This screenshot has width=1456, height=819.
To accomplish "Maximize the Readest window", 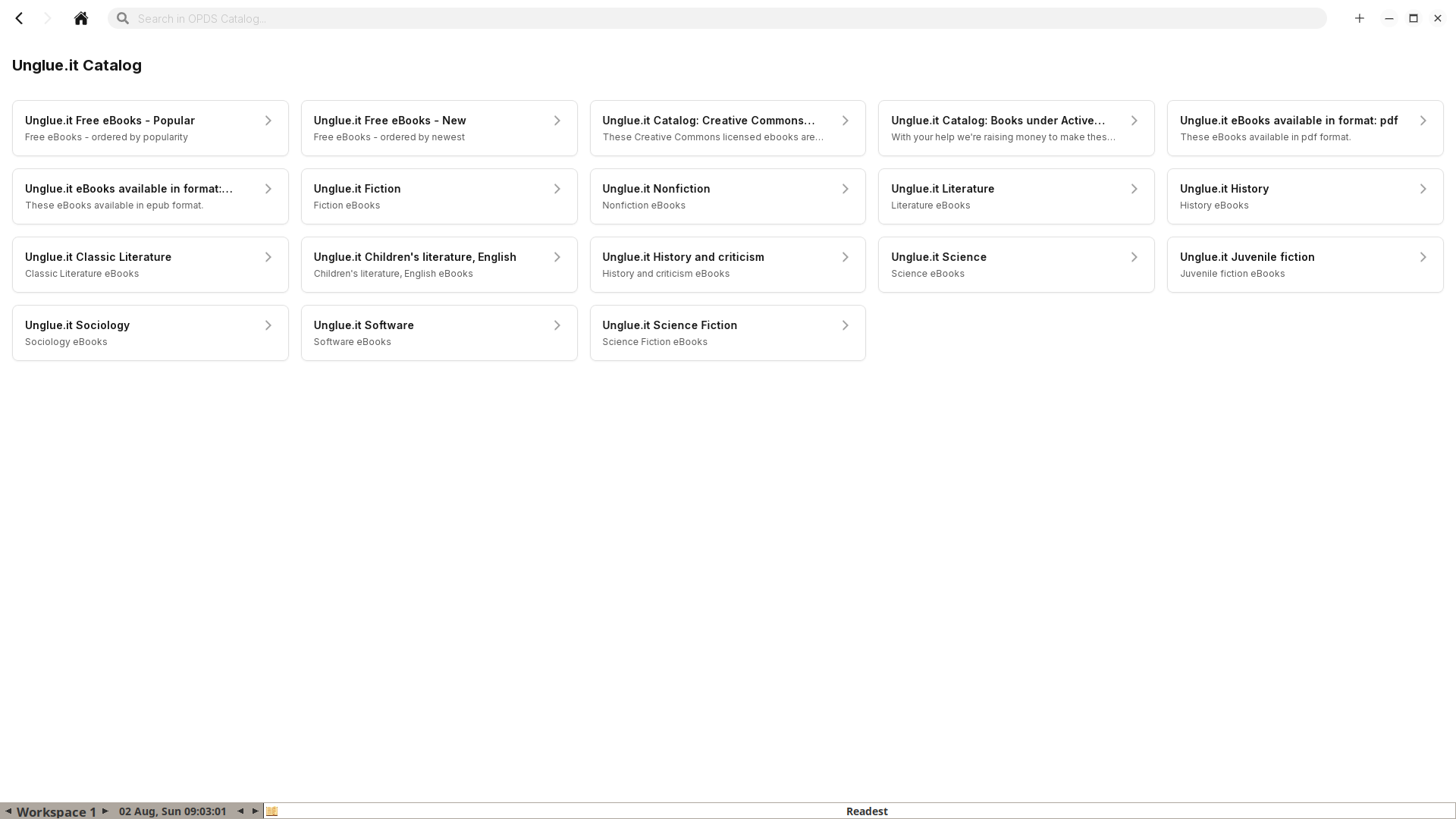I will [x=1414, y=18].
